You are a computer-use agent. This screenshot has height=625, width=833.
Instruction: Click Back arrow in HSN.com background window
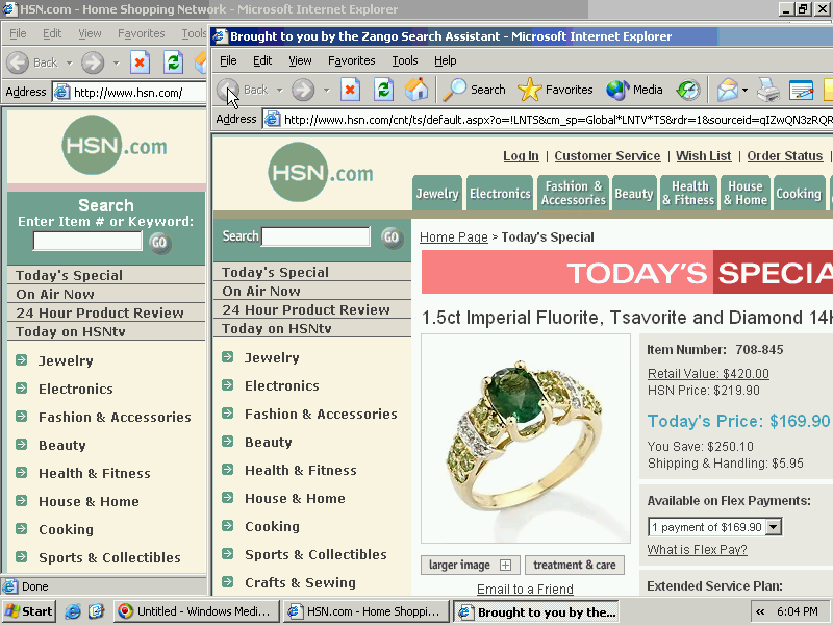18,63
